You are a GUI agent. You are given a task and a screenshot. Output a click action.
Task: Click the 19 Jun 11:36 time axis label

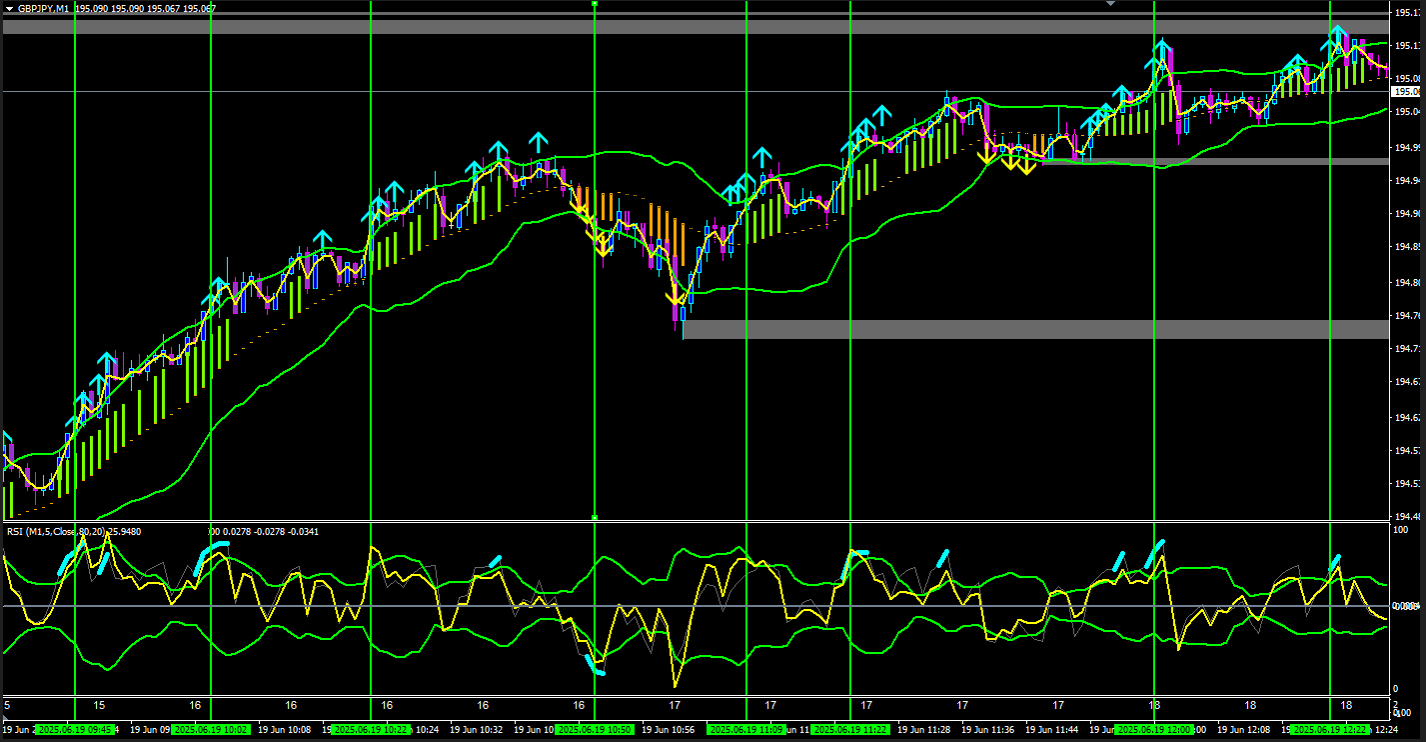(988, 730)
